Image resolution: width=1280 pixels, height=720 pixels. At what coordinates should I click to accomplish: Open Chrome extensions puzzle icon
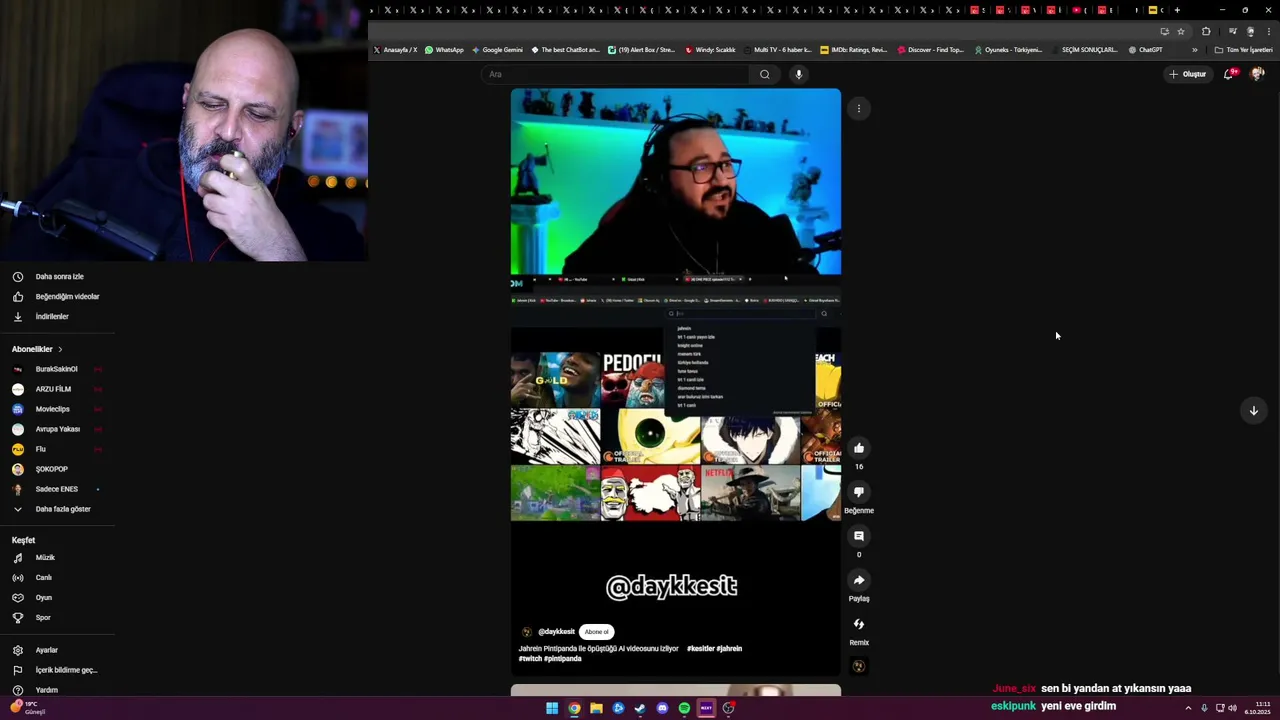(x=1206, y=31)
